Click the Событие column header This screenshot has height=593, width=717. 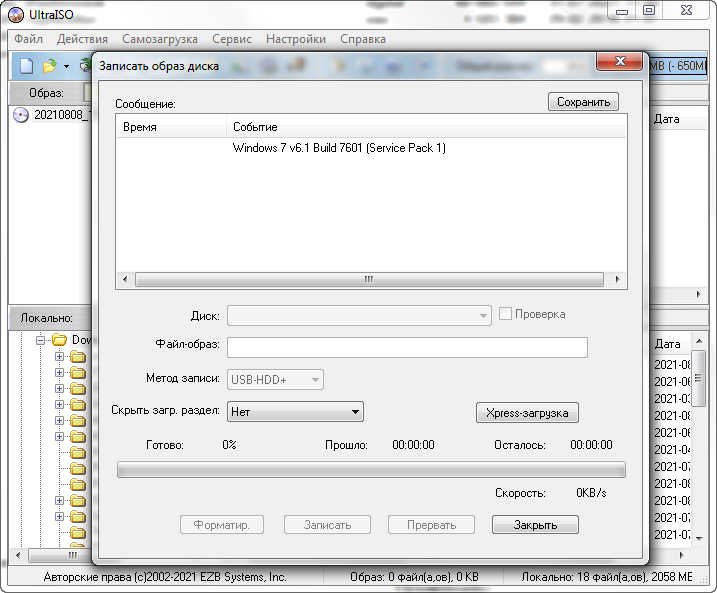pyautogui.click(x=426, y=127)
